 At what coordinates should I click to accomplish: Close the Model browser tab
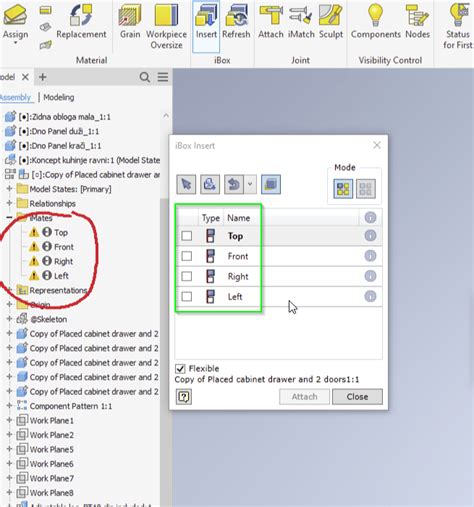[25, 77]
